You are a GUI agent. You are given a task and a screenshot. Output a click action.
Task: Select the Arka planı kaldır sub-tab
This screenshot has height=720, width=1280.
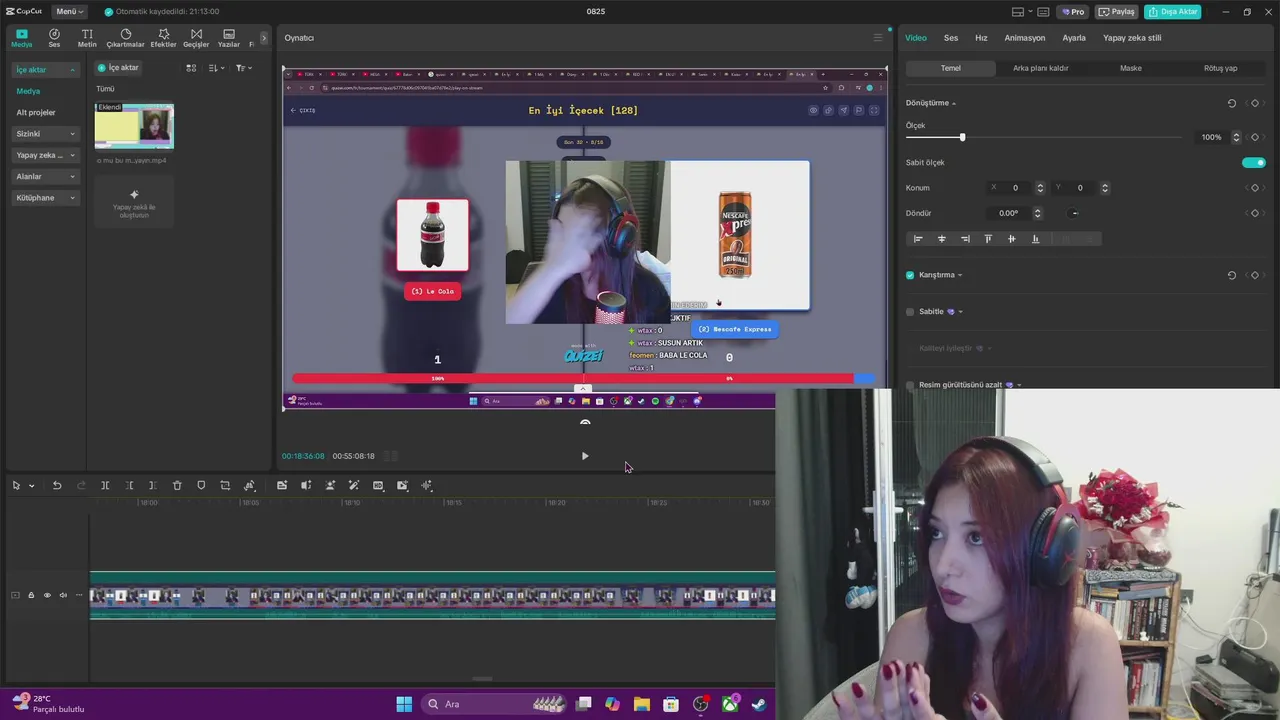click(1040, 68)
